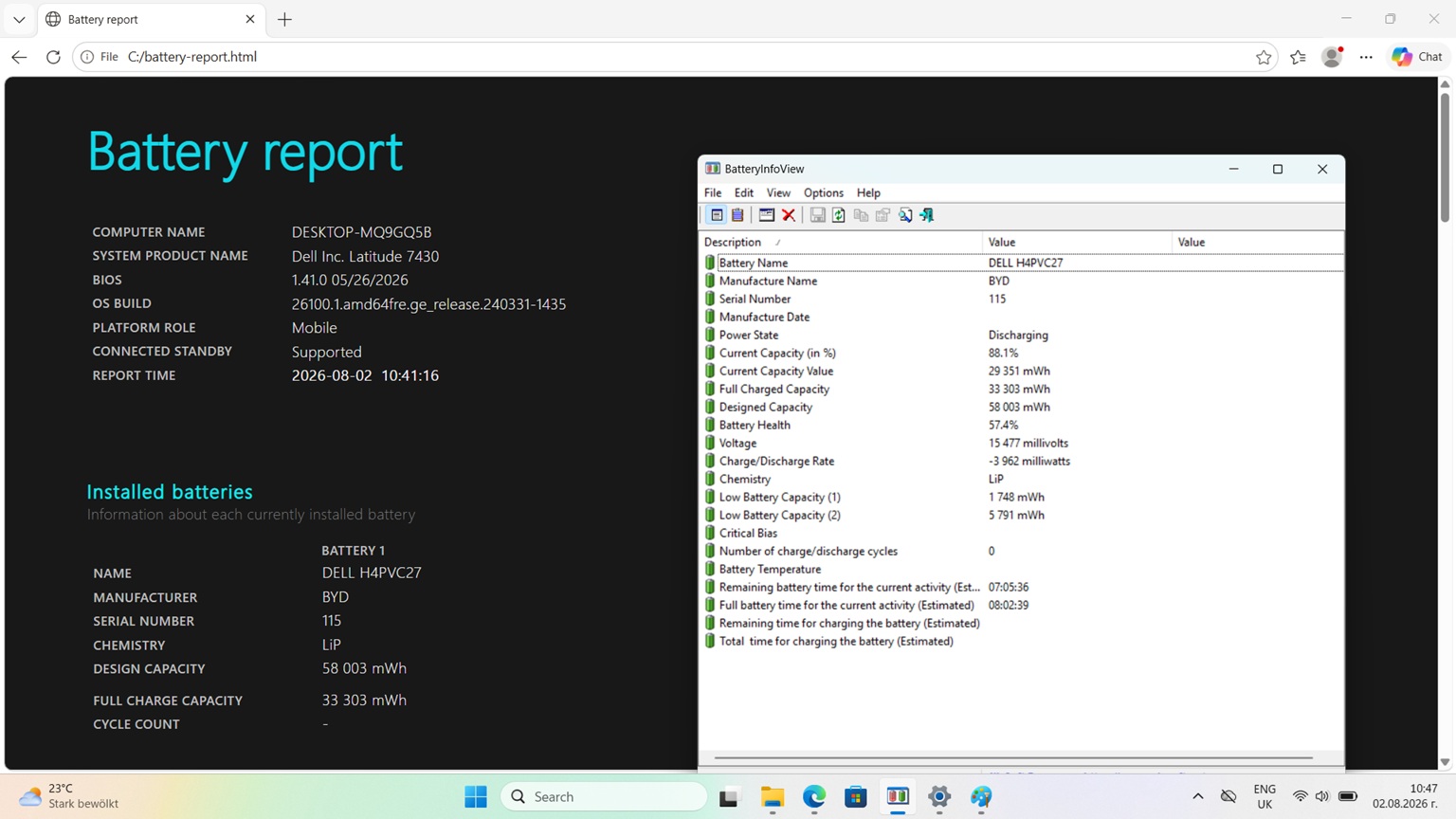Click the Advanced Options window icon
This screenshot has width=1456, height=819.
(767, 215)
